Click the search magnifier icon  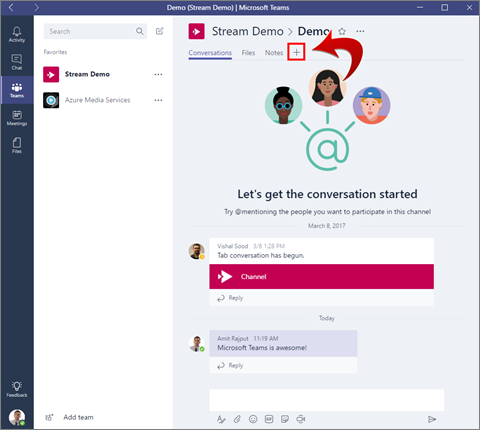click(x=140, y=31)
